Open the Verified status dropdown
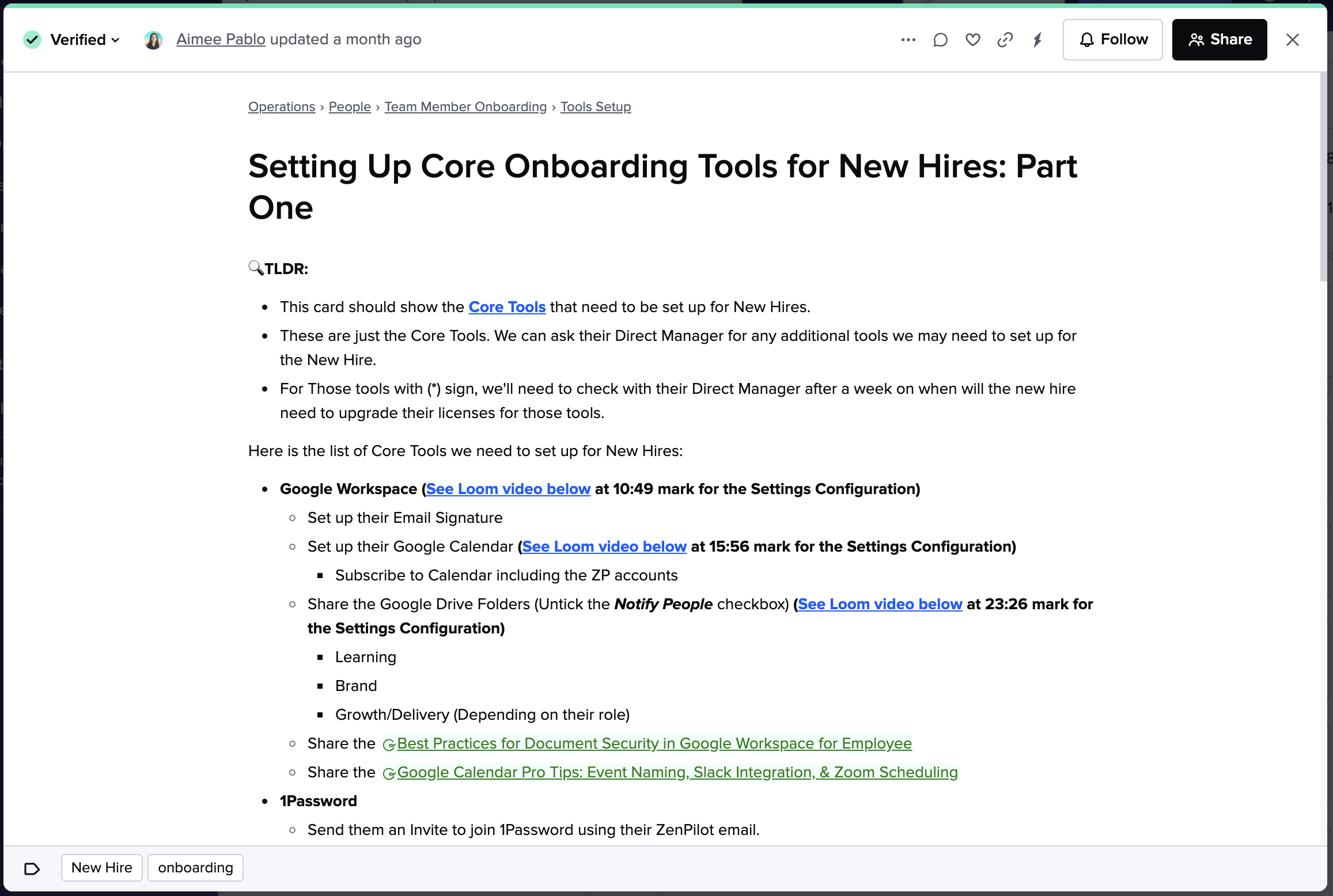 tap(85, 40)
